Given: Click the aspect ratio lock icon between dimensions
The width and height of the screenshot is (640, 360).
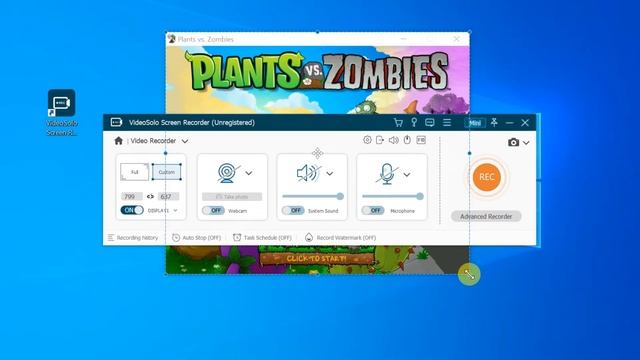Looking at the screenshot, I should click(x=150, y=196).
